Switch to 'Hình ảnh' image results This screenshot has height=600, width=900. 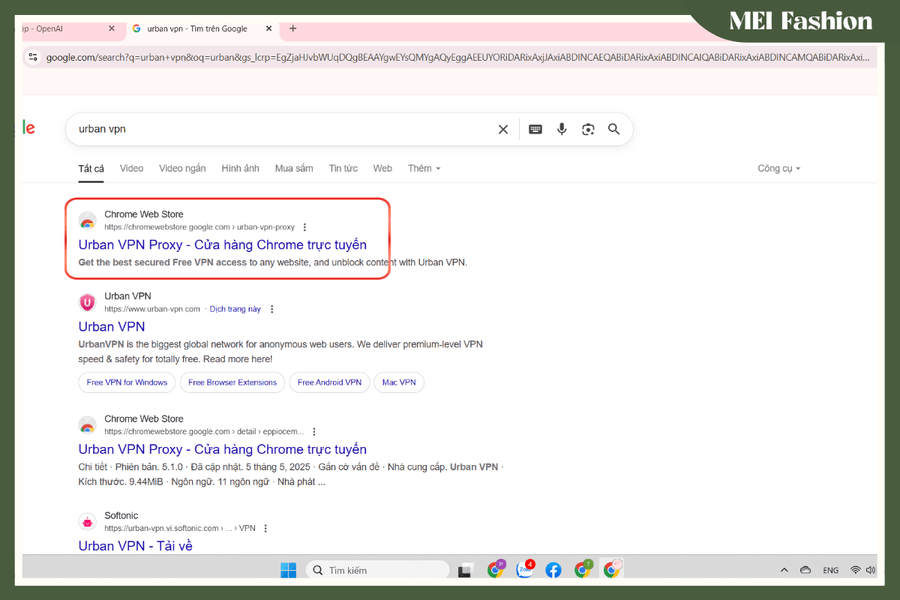click(x=240, y=168)
